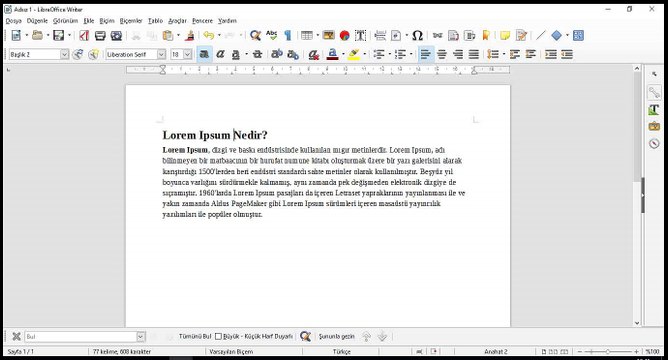Insert a table icon

307,35
